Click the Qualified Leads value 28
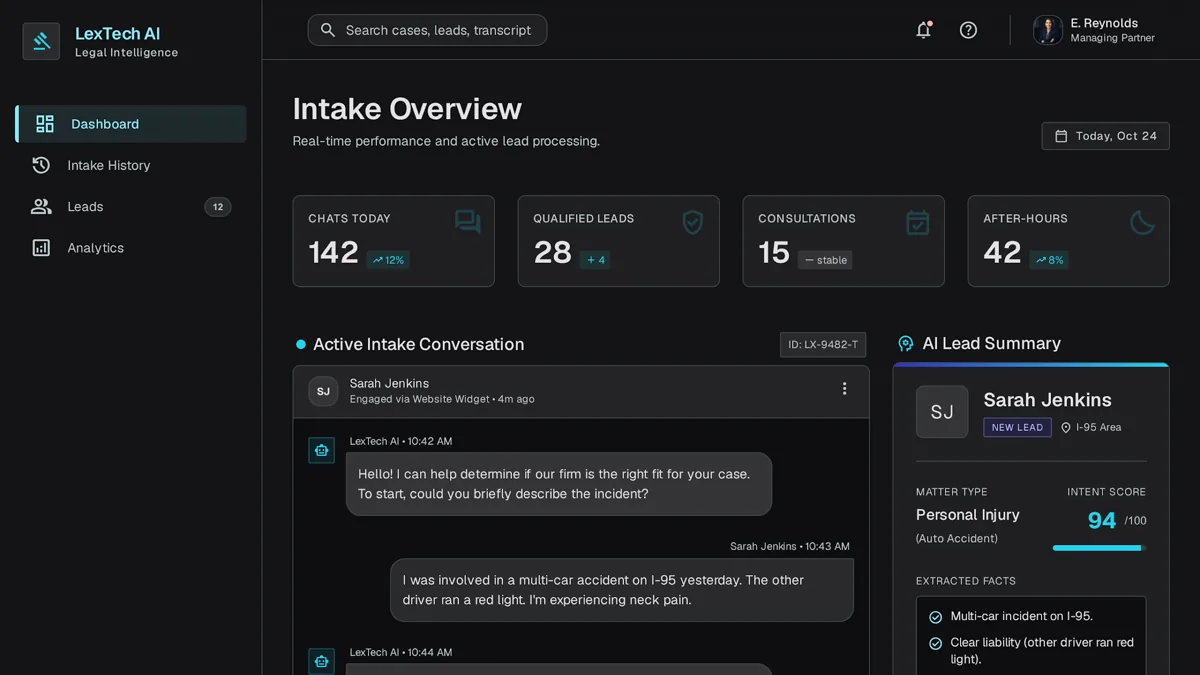Viewport: 1200px width, 675px height. (x=552, y=253)
